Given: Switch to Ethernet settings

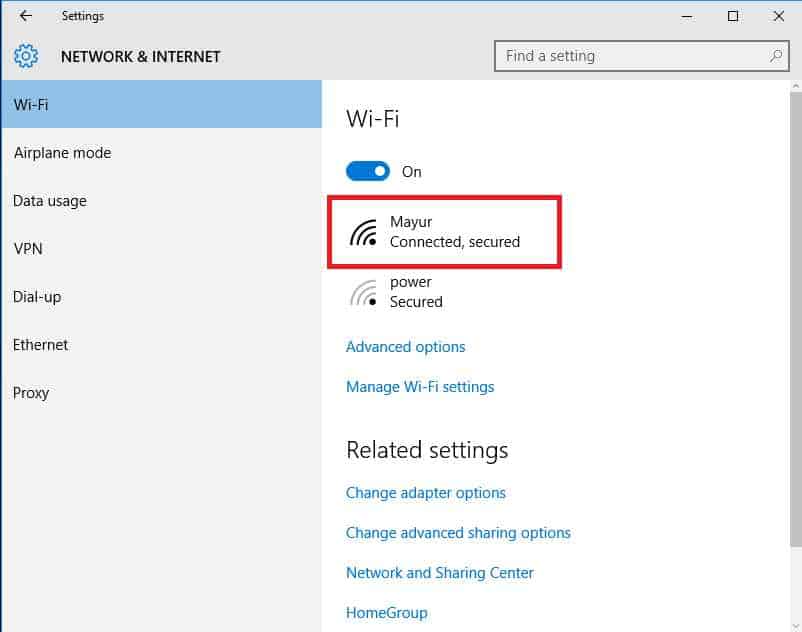Looking at the screenshot, I should click(x=41, y=345).
